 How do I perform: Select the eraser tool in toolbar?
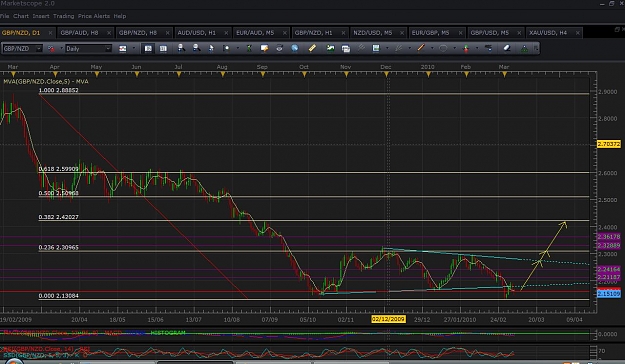click(x=507, y=48)
